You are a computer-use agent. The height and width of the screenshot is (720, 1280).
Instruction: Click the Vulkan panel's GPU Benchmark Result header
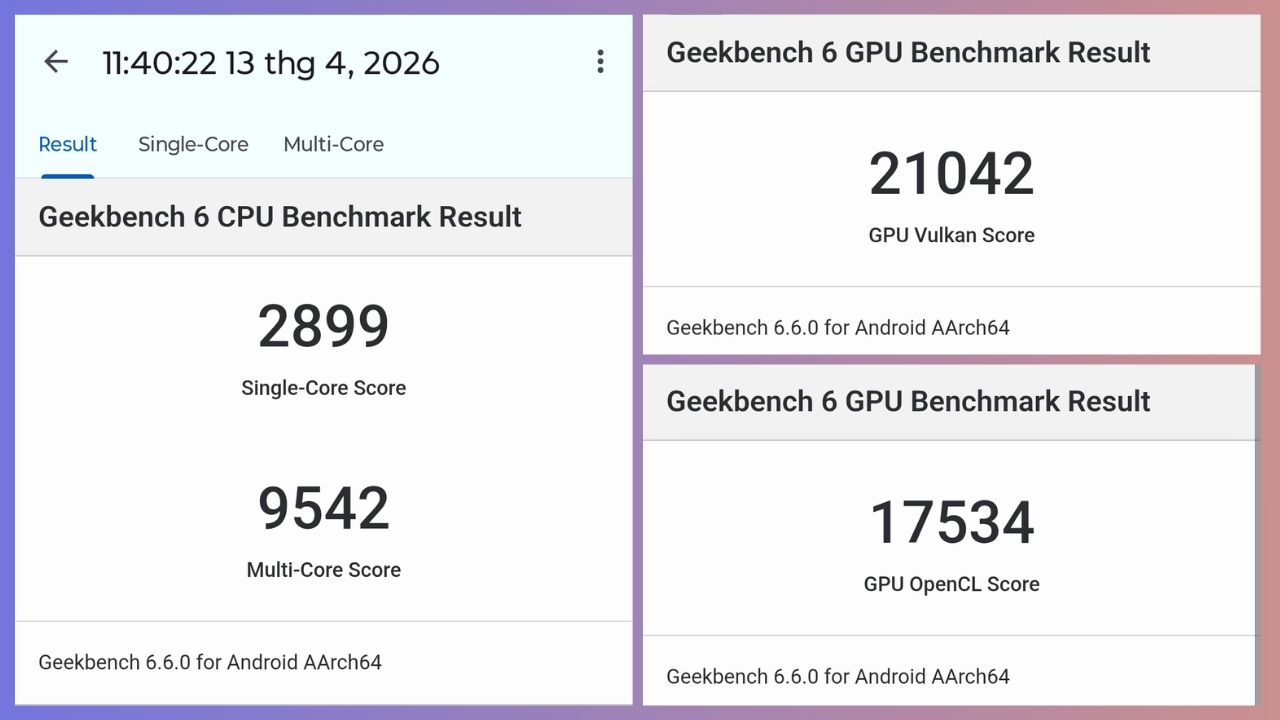tap(908, 53)
